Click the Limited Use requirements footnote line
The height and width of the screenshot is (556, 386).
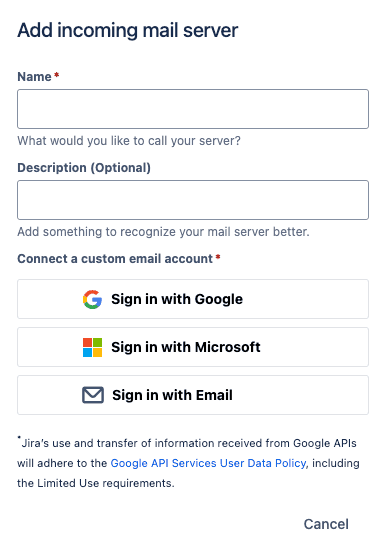[x=96, y=483]
